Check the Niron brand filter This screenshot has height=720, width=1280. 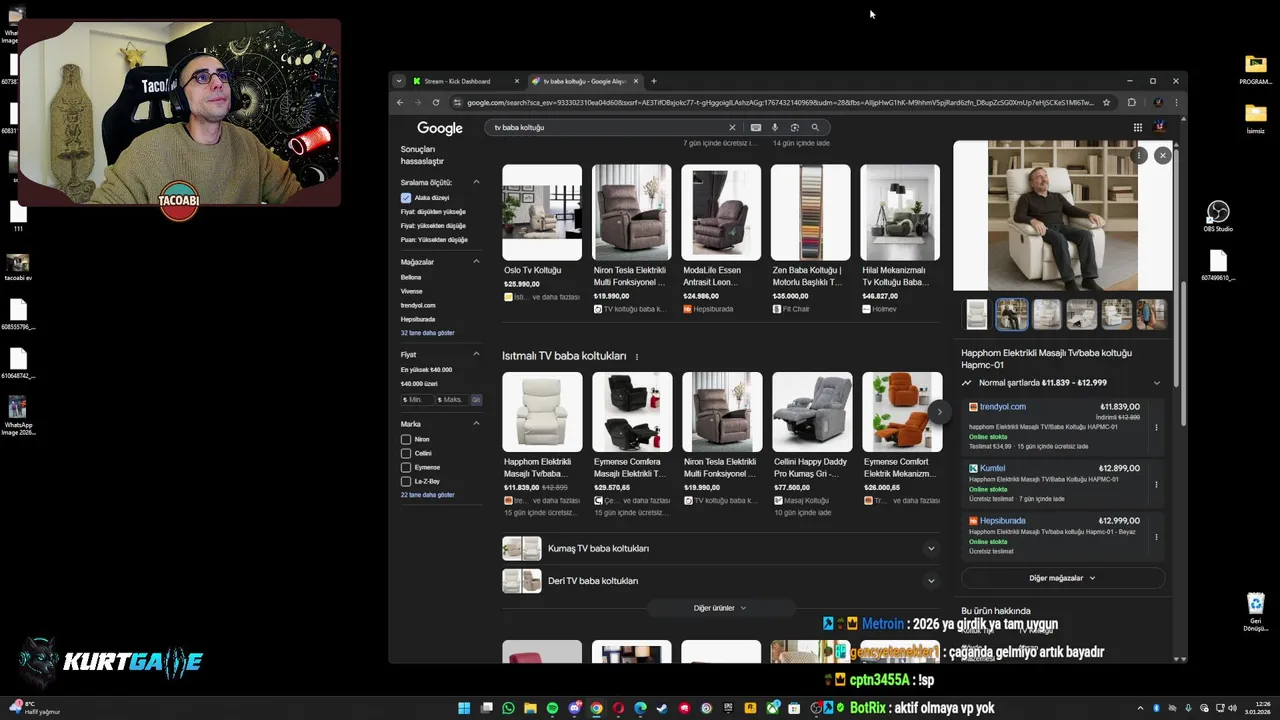click(406, 439)
